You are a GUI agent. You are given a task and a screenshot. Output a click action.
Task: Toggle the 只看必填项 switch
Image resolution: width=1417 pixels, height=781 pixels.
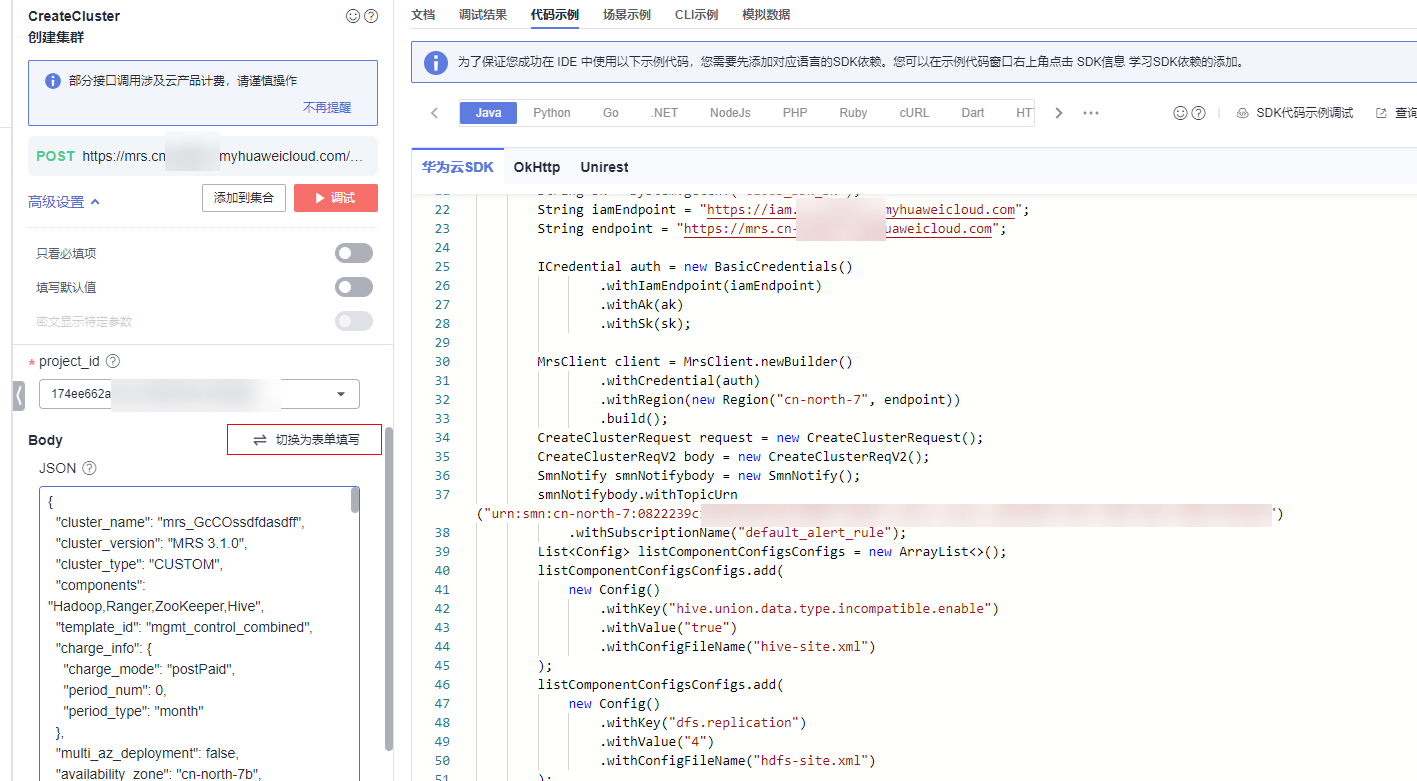pyautogui.click(x=354, y=253)
